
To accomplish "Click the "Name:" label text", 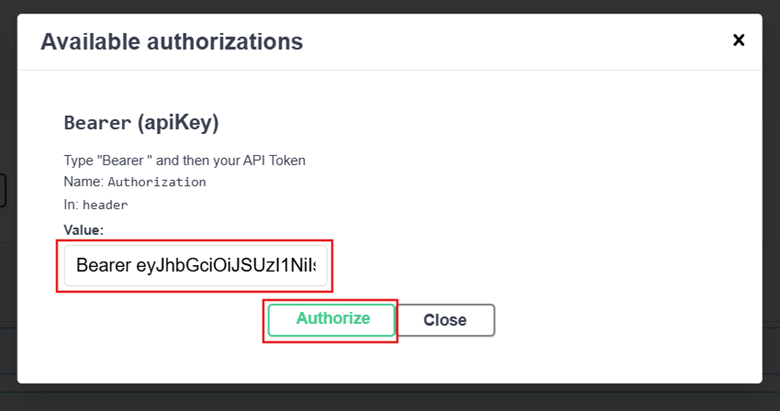I will (83, 182).
